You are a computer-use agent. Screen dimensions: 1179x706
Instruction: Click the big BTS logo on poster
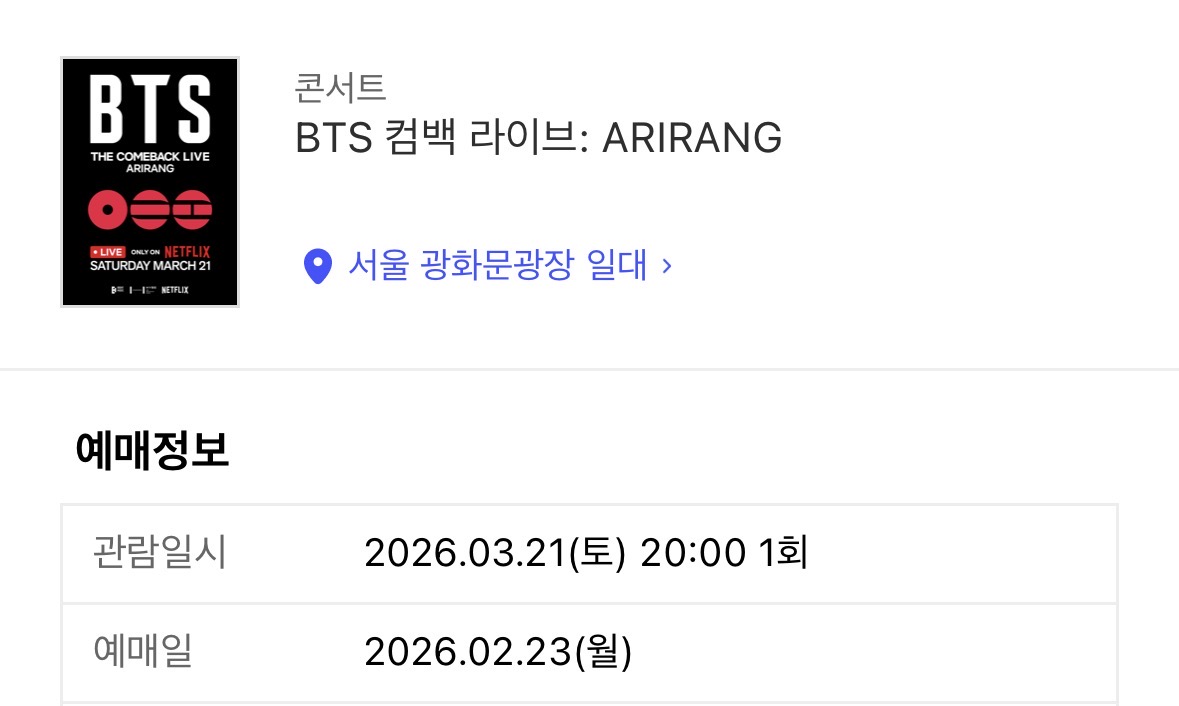click(150, 109)
